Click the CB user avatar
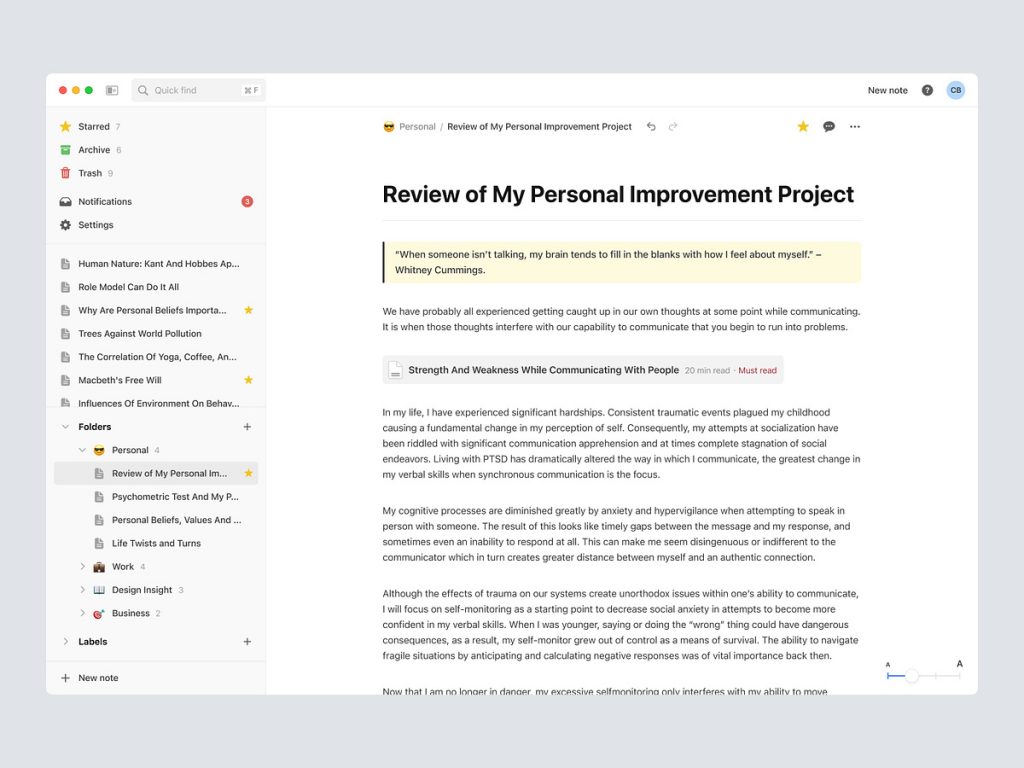1024x768 pixels. click(956, 90)
